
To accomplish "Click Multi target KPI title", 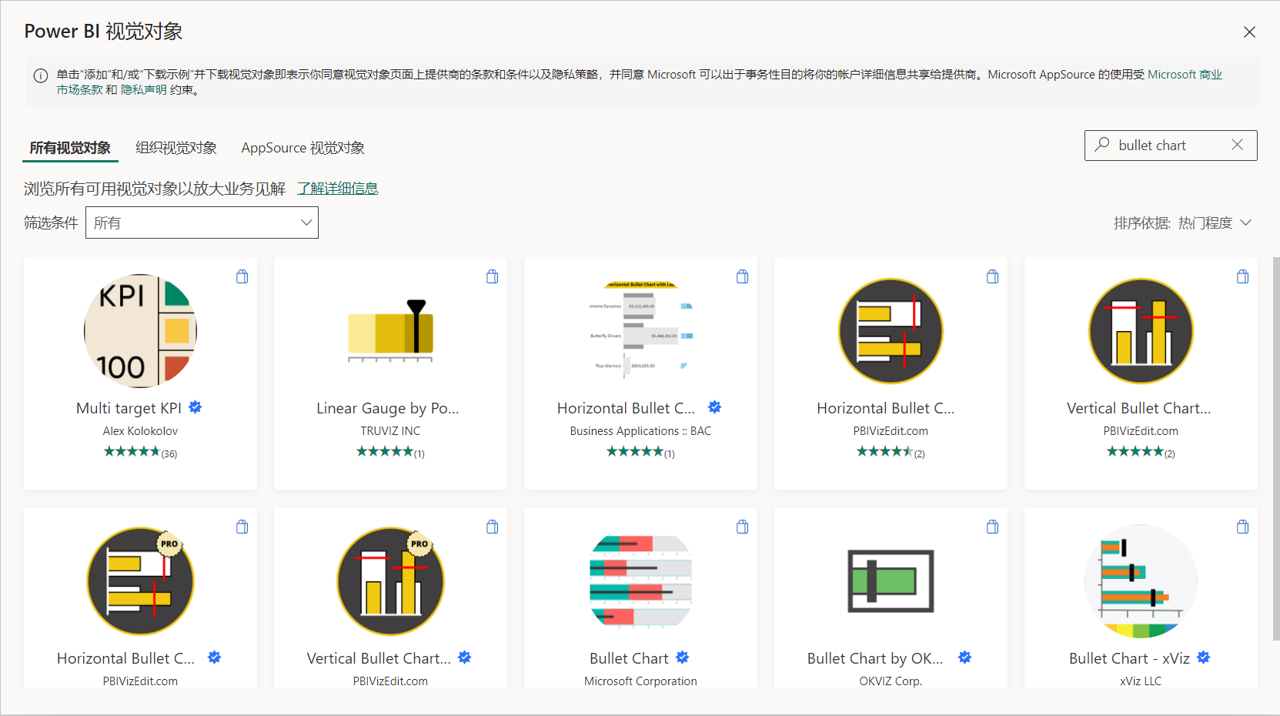I will [129, 408].
